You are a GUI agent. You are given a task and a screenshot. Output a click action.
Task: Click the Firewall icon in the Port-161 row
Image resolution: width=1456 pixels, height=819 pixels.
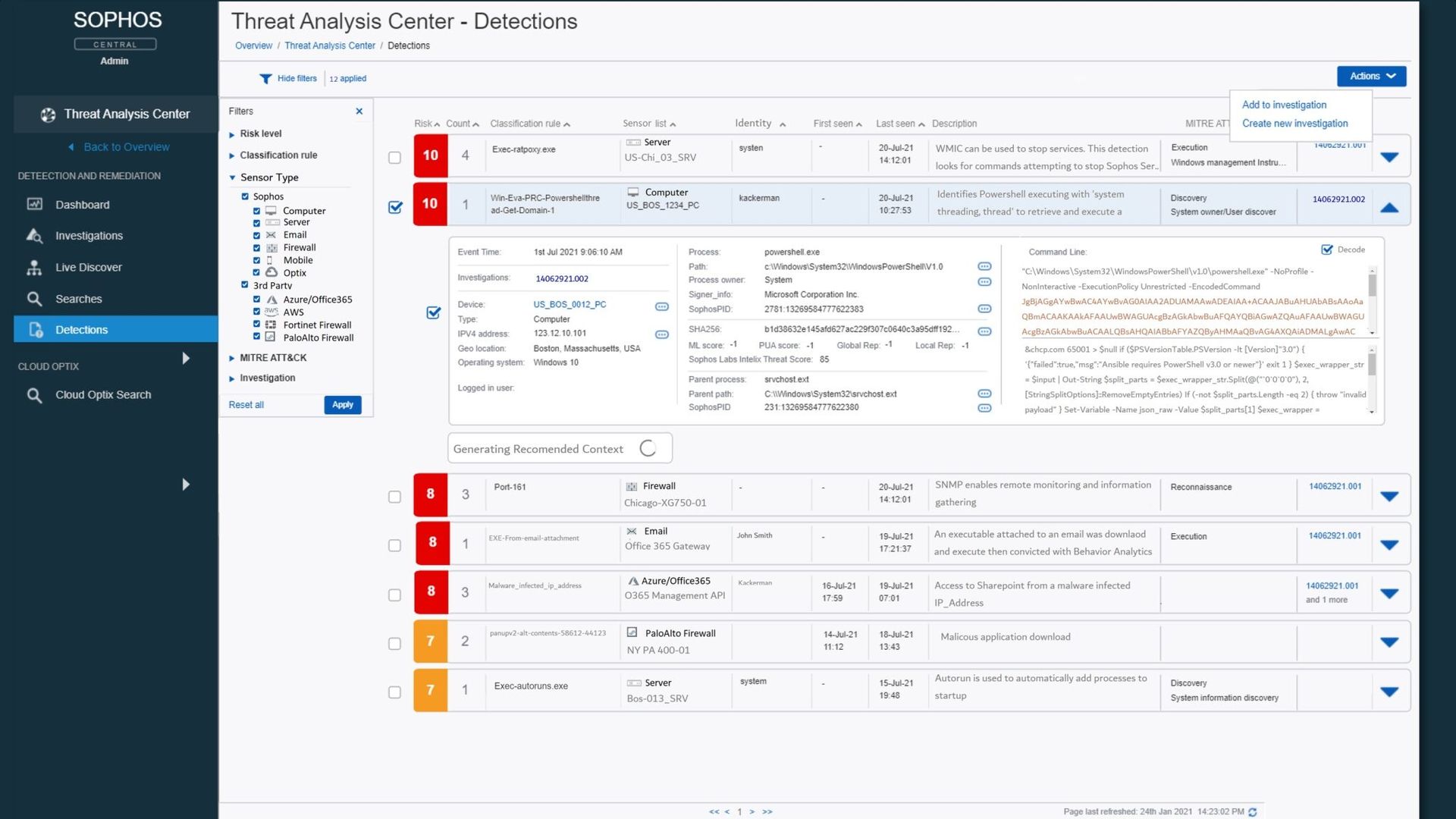tap(632, 487)
